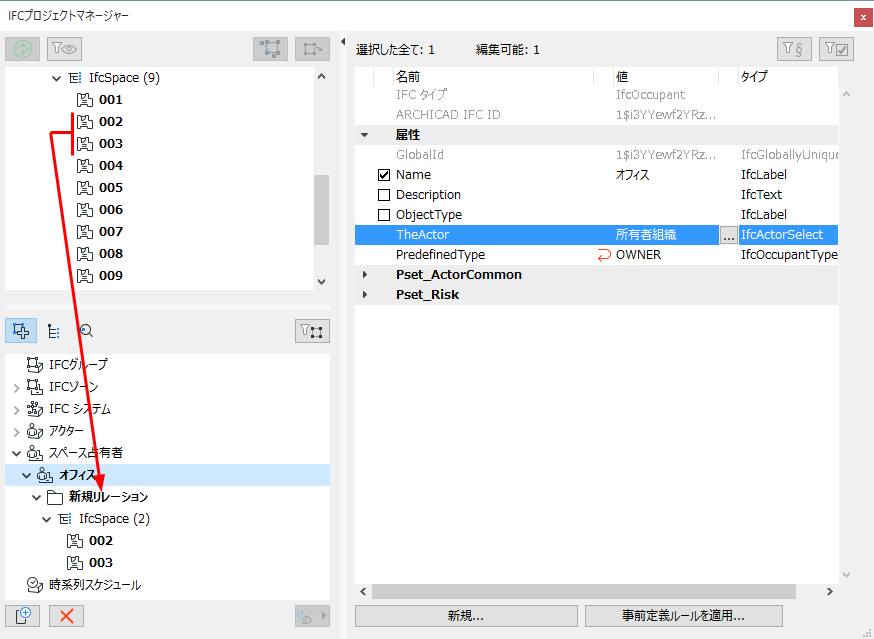This screenshot has height=639, width=874.
Task: Click the new assignment icon at bottom left
Action: click(x=22, y=616)
